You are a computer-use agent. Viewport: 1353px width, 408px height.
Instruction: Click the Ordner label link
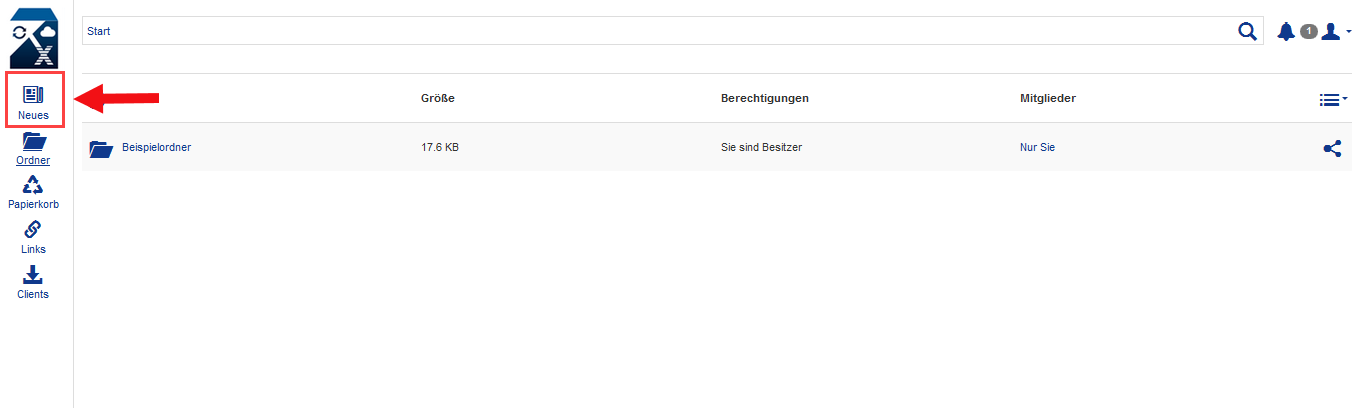click(x=33, y=160)
